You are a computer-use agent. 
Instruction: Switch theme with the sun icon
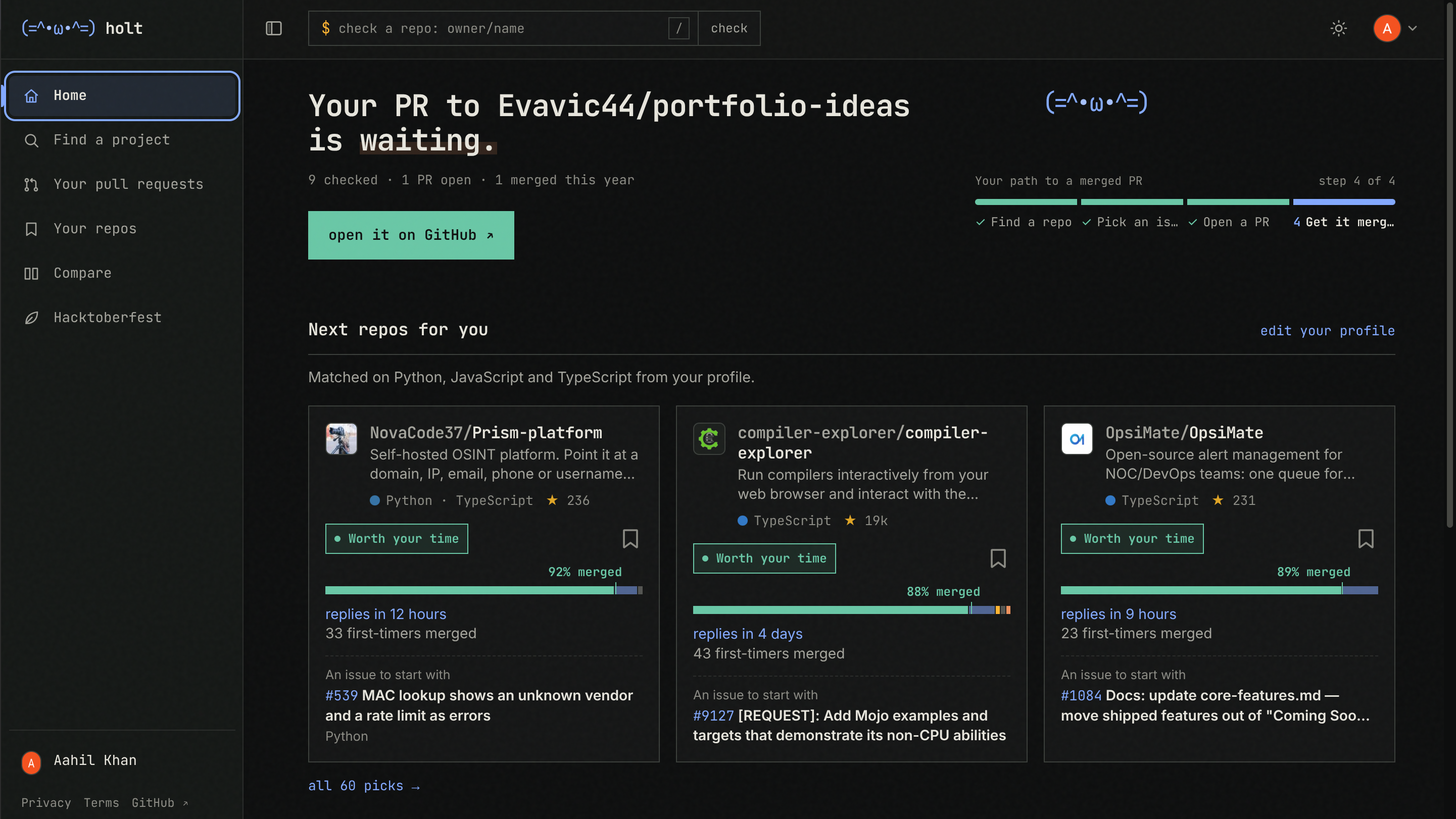[x=1338, y=28]
